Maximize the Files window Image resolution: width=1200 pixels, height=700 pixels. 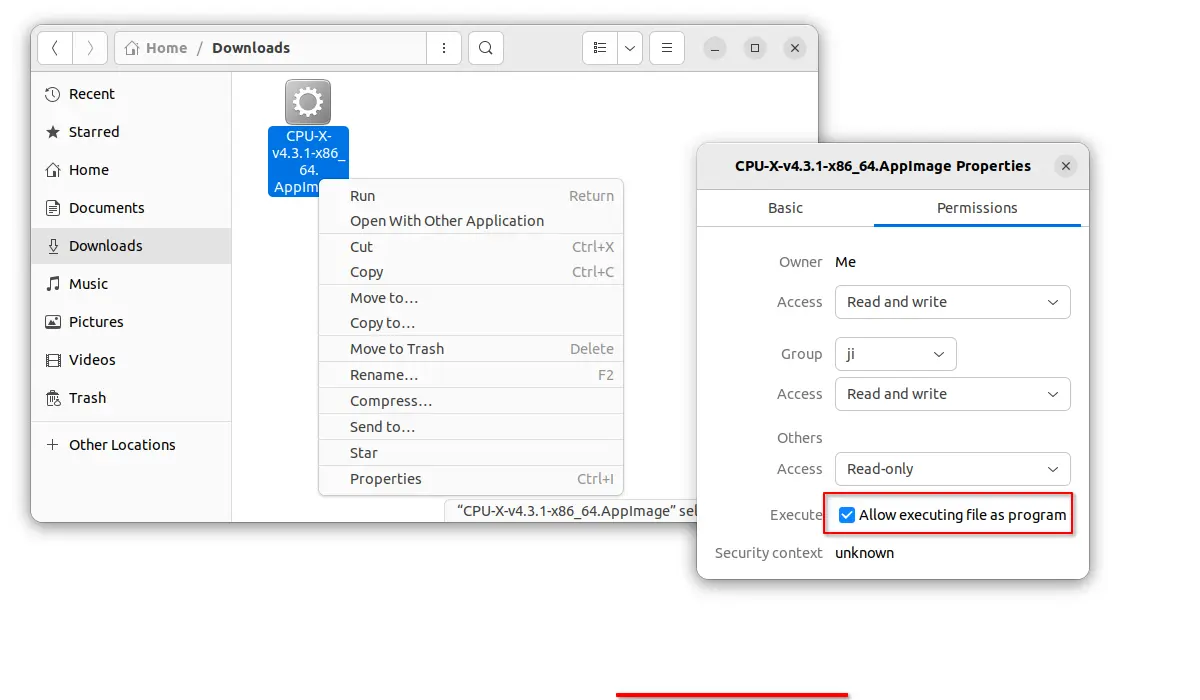(x=755, y=48)
